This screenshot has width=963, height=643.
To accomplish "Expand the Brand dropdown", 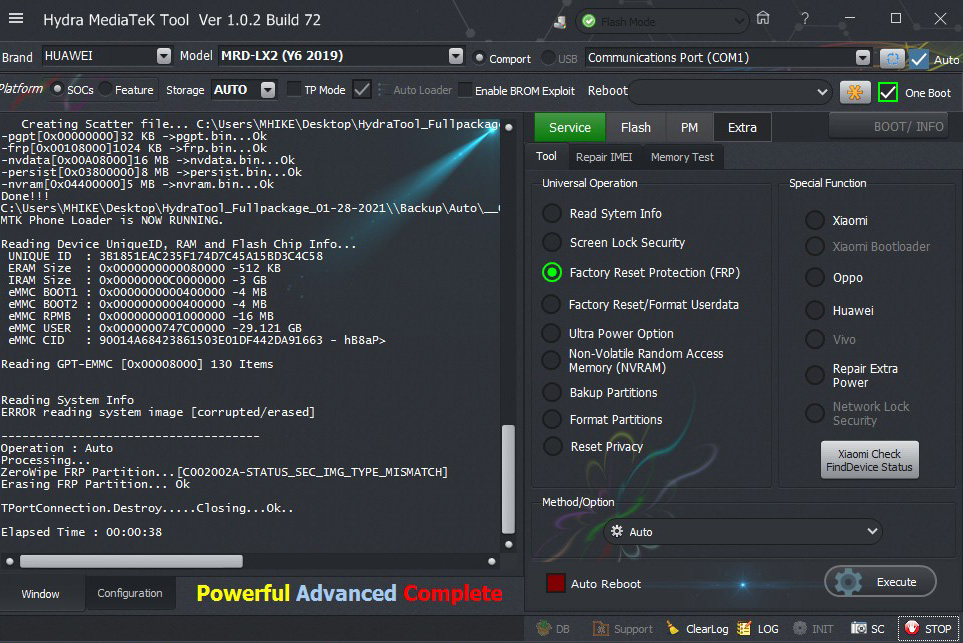I will tap(163, 56).
